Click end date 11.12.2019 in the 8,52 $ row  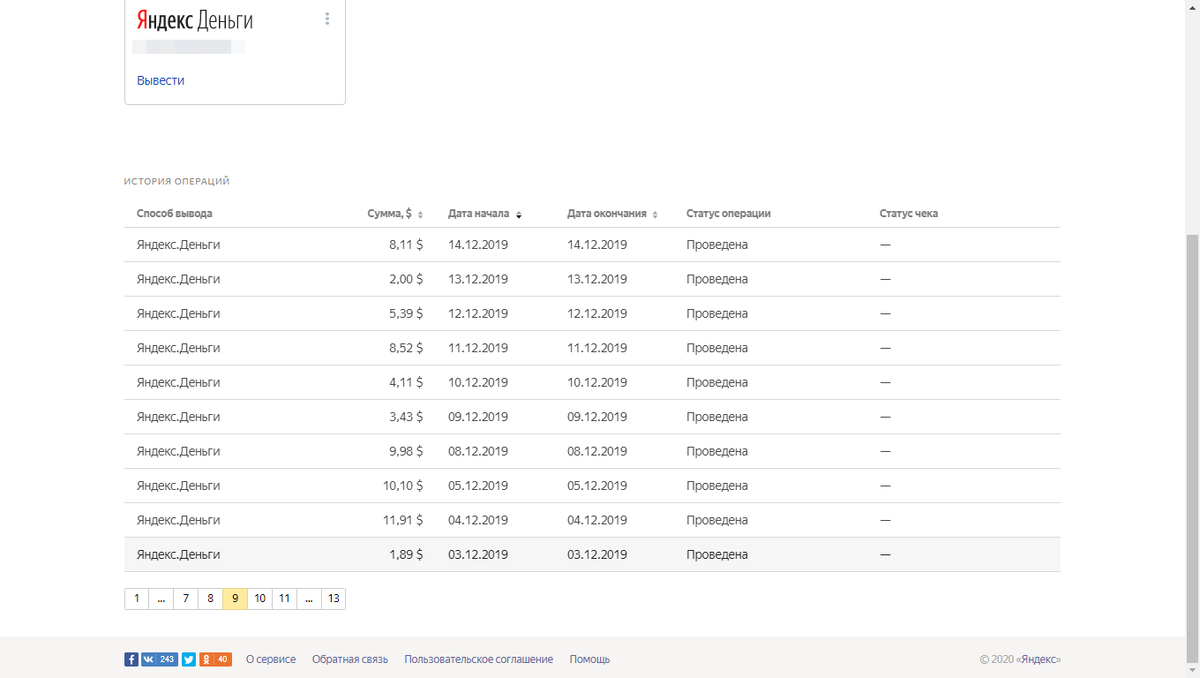pyautogui.click(x=597, y=348)
